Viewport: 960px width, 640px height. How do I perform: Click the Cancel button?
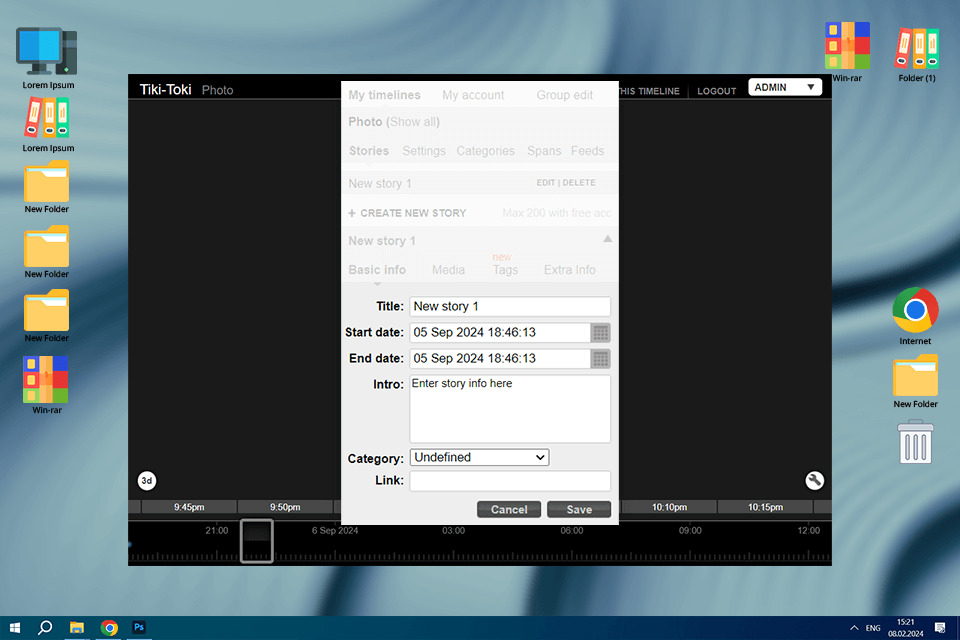pyautogui.click(x=509, y=510)
